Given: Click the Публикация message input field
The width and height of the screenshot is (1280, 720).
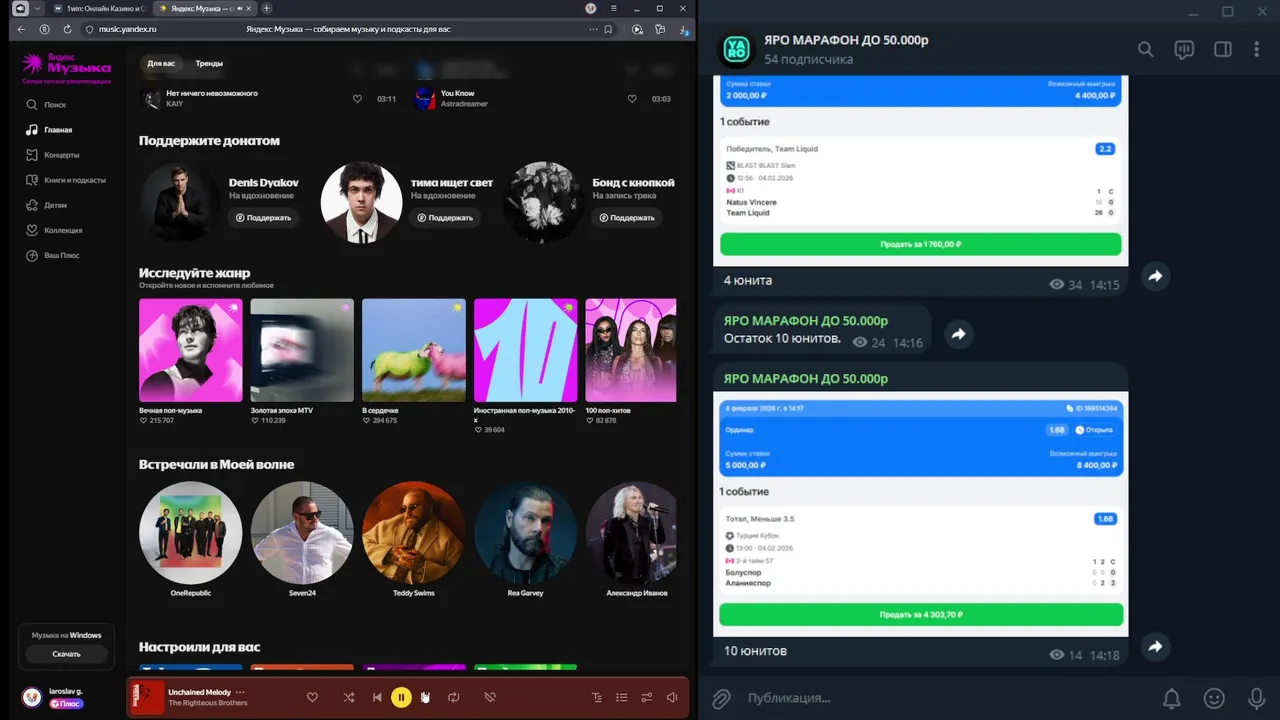Looking at the screenshot, I should (x=945, y=698).
